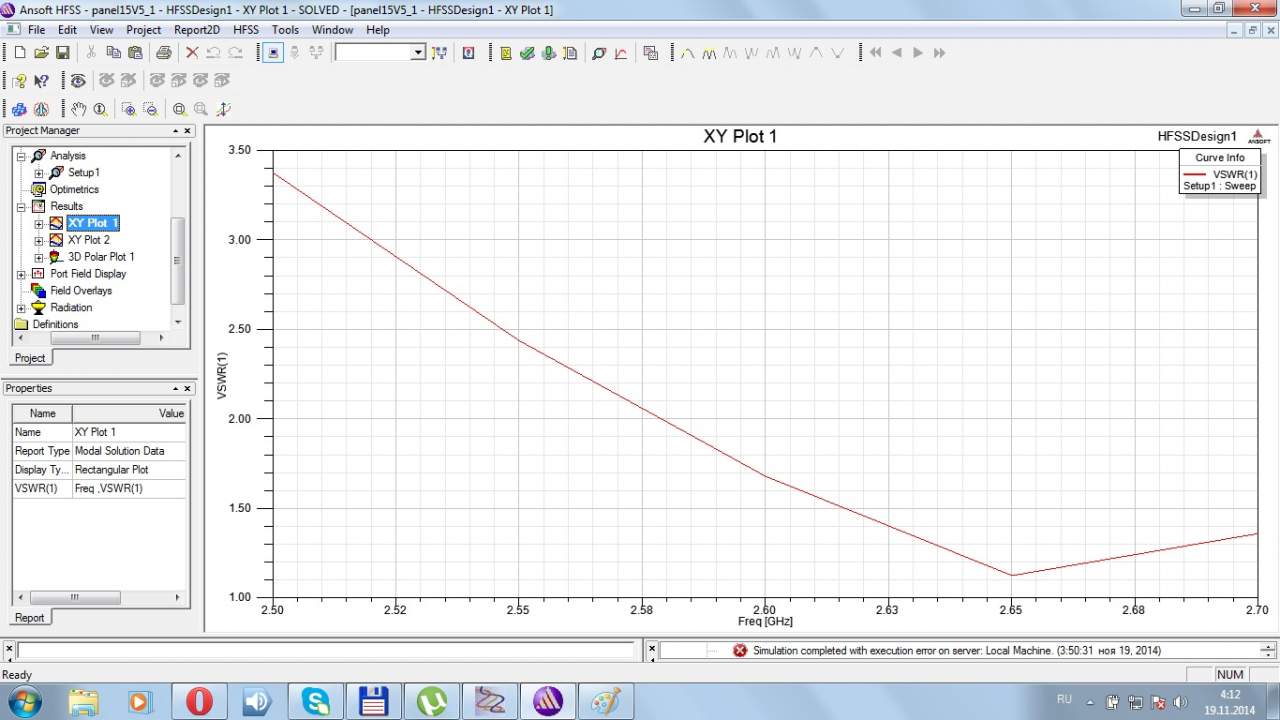This screenshot has height=720, width=1280.
Task: Paste from clipboard toolbar icon
Action: [x=135, y=52]
